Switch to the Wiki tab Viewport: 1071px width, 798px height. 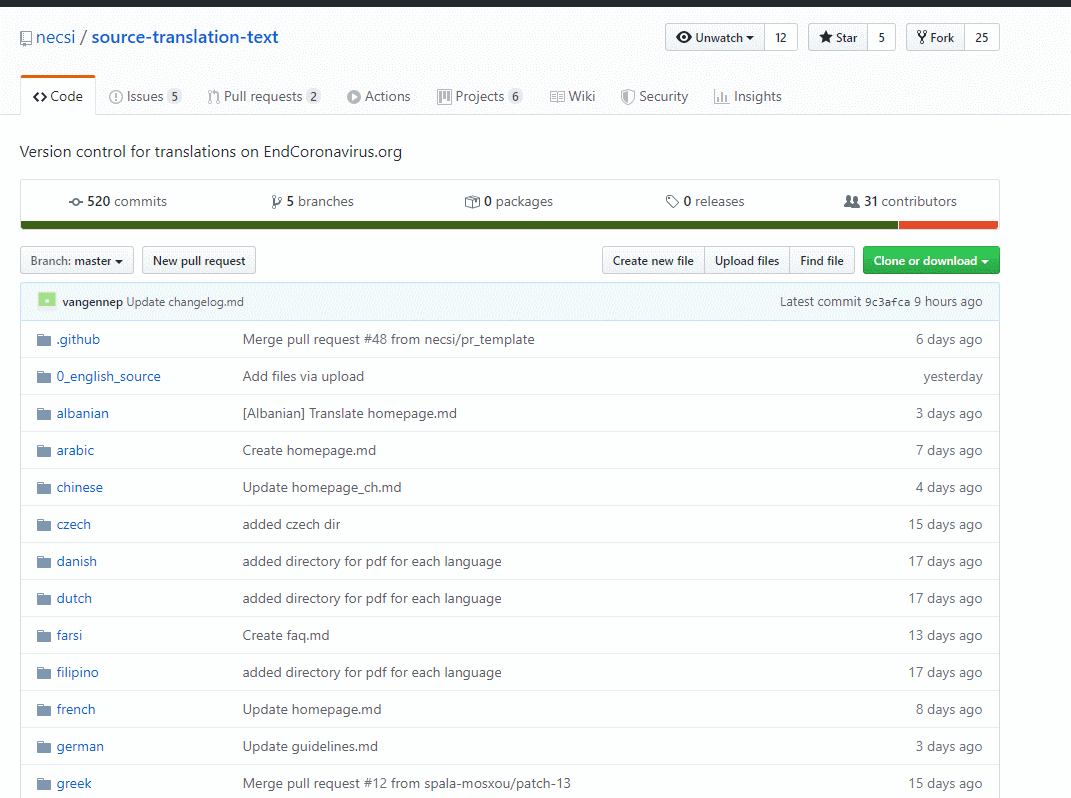click(572, 96)
